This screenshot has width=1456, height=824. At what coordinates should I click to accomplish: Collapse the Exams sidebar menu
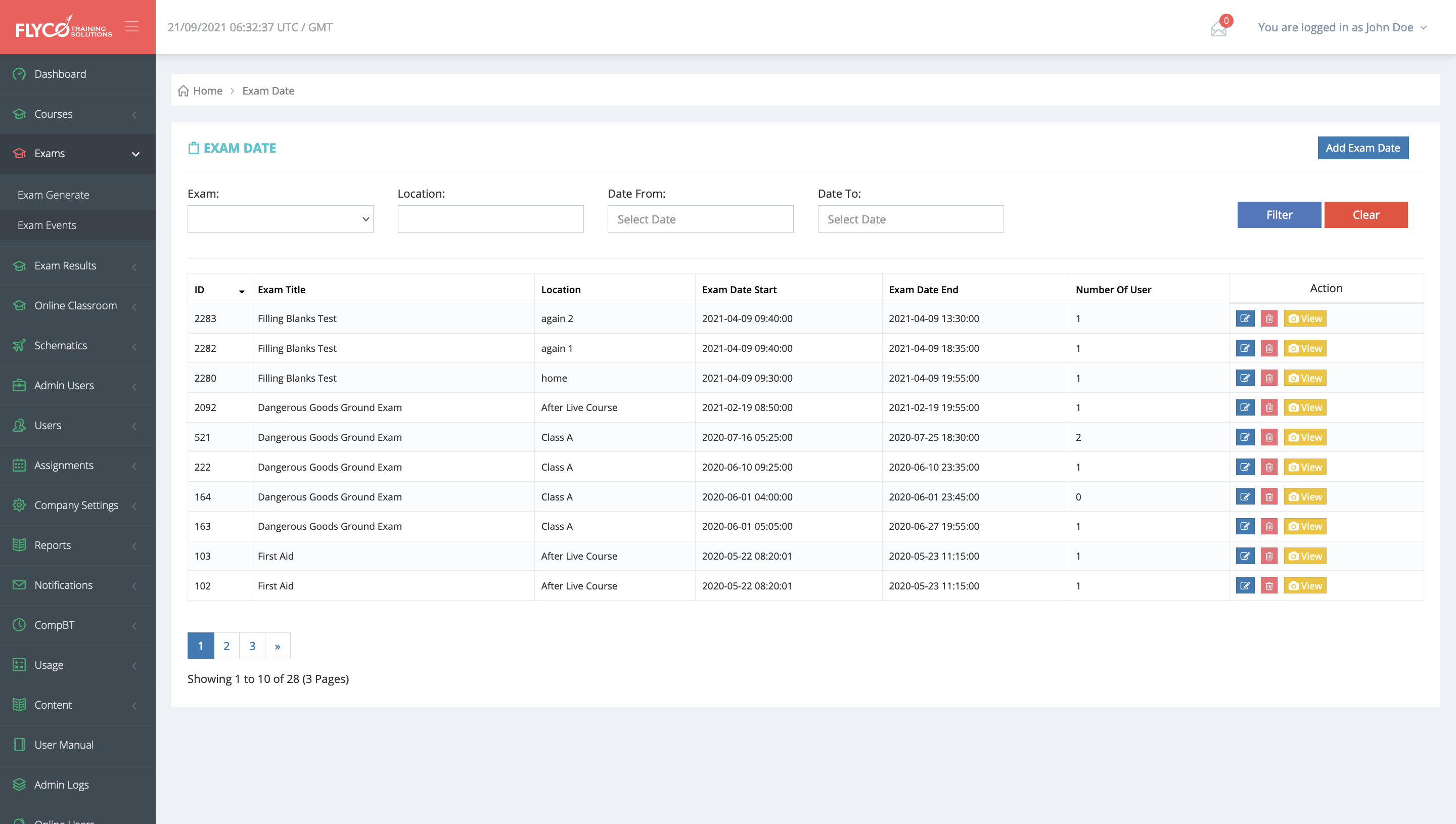[77, 153]
